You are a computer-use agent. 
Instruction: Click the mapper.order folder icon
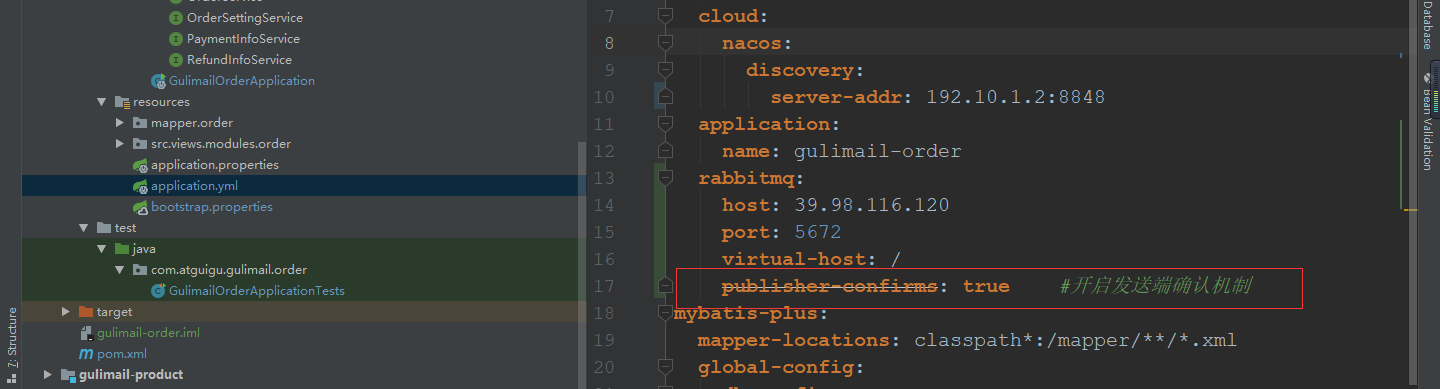pyautogui.click(x=140, y=123)
